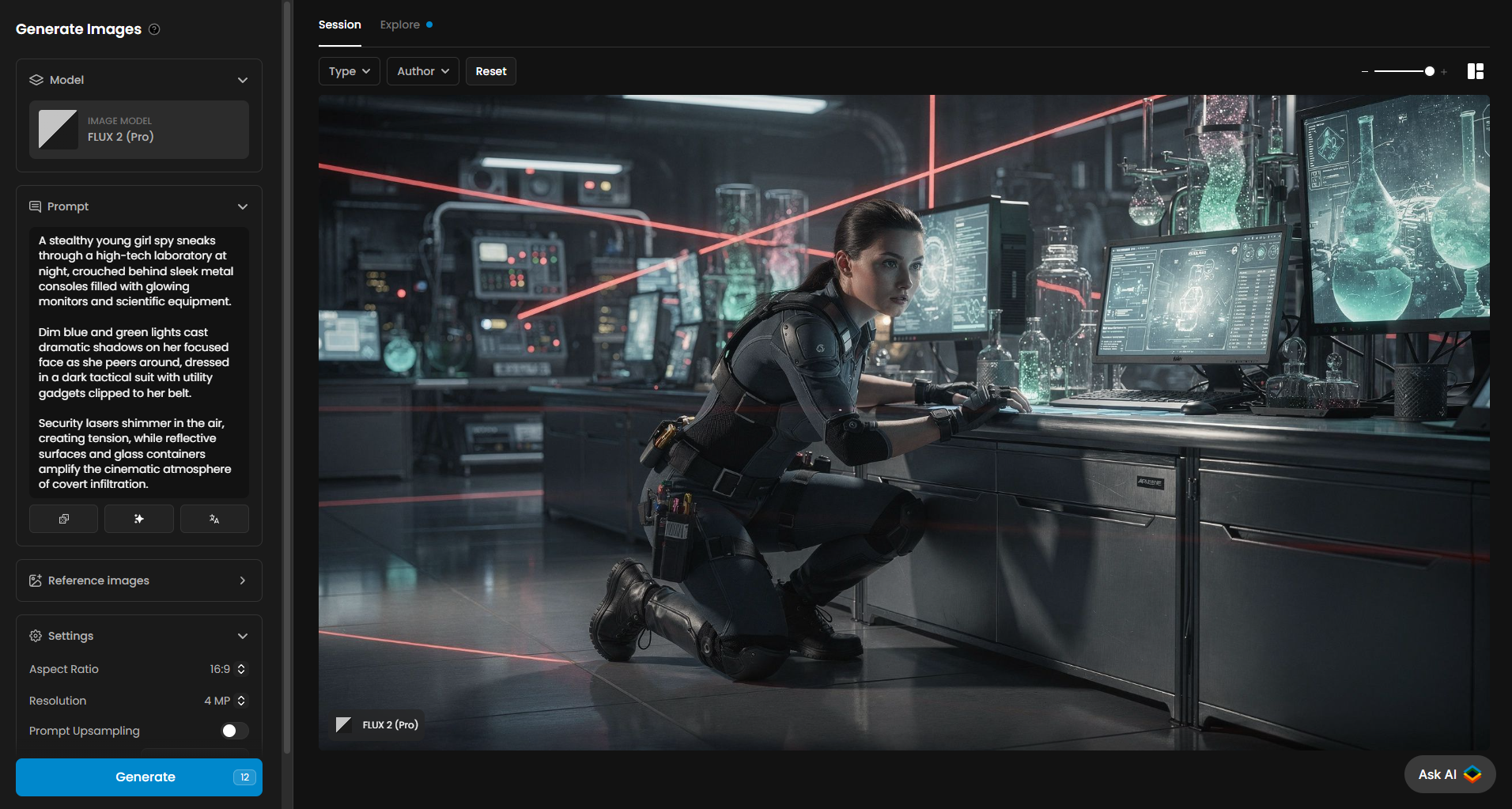
Task: Click the thumbnail size slider handle
Action: [1429, 71]
